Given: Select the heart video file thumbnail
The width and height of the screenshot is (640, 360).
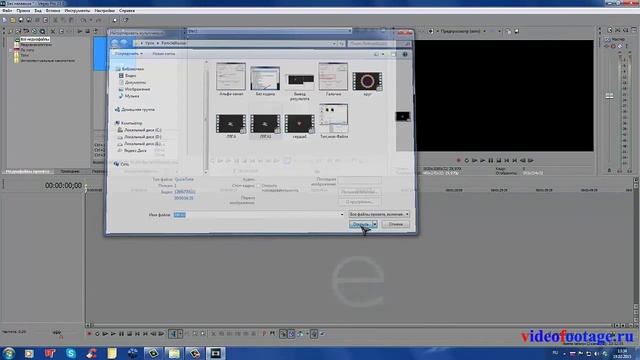Looking at the screenshot, I should 299,124.
